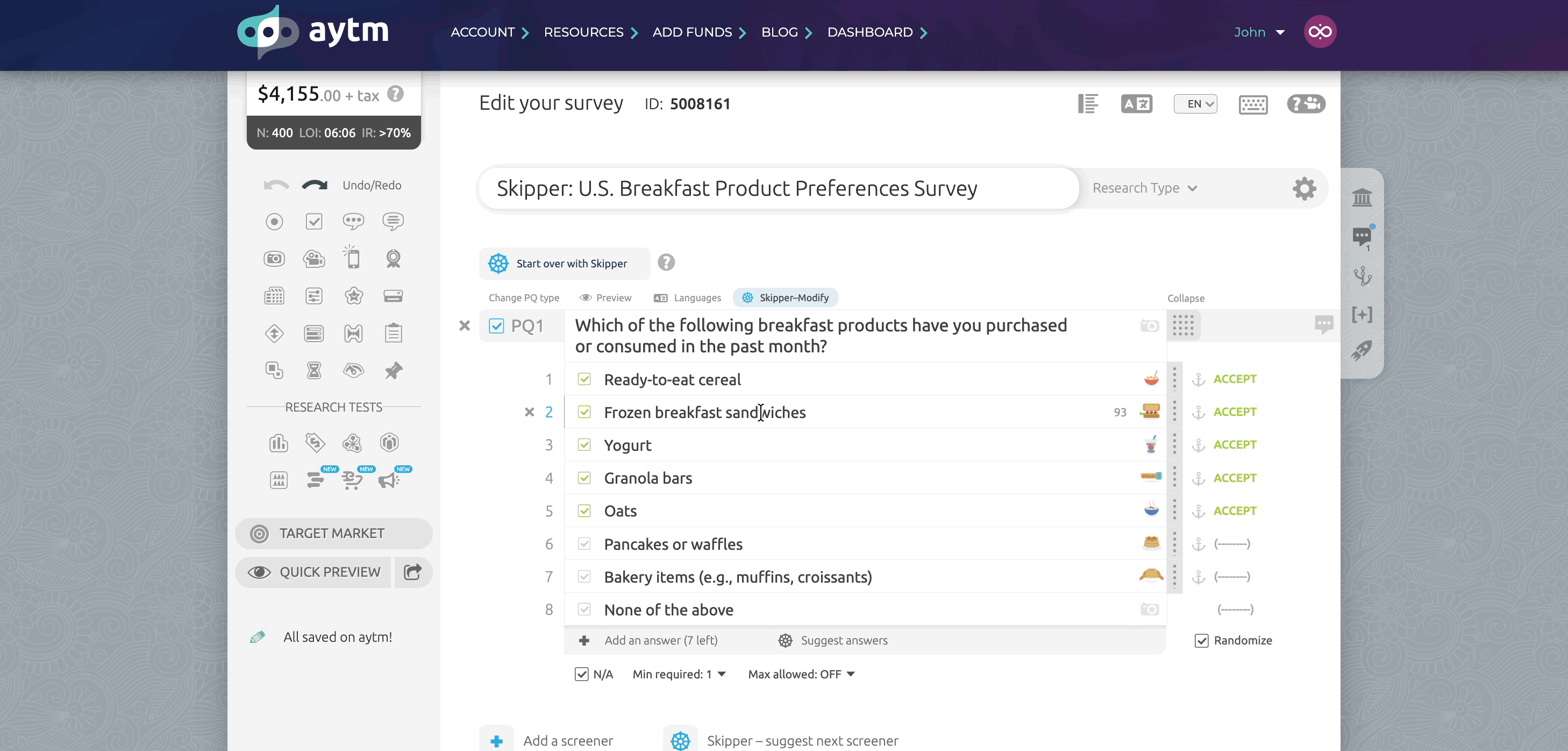This screenshot has width=1568, height=751.
Task: Open the survey settings gear icon
Action: tap(1304, 189)
